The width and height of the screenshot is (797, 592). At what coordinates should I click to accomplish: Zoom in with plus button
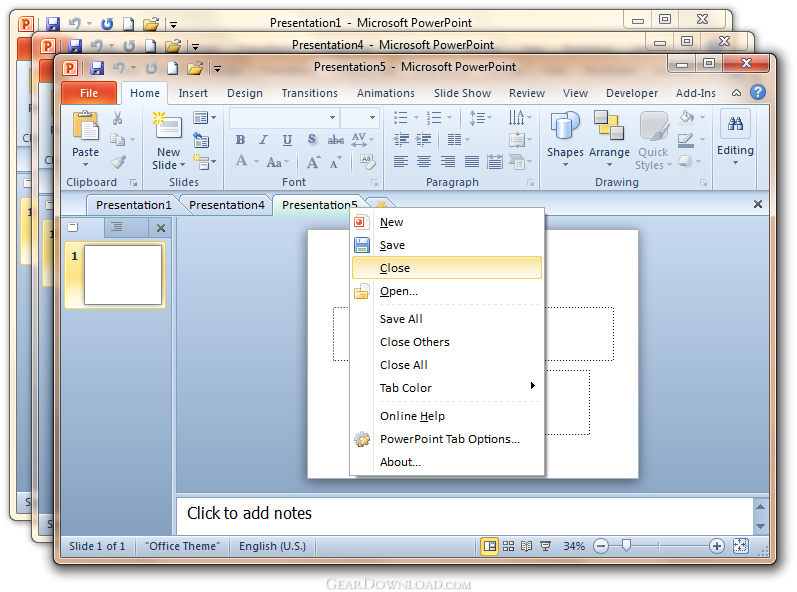point(716,546)
